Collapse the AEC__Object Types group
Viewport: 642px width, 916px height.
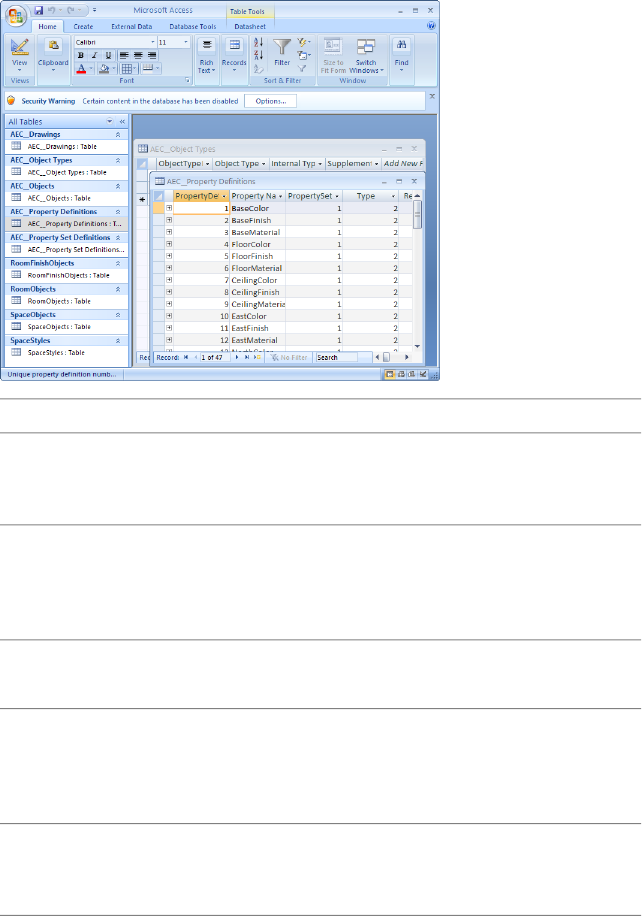(117, 160)
